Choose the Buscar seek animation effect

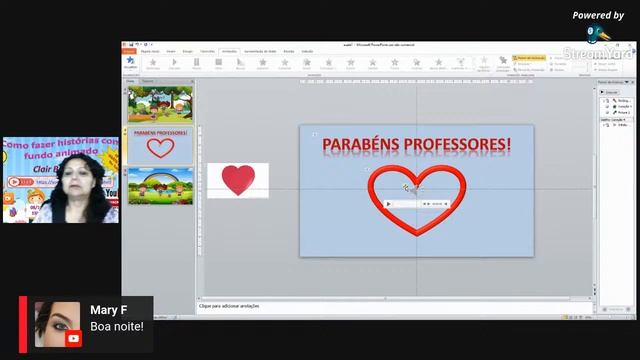(x=240, y=64)
